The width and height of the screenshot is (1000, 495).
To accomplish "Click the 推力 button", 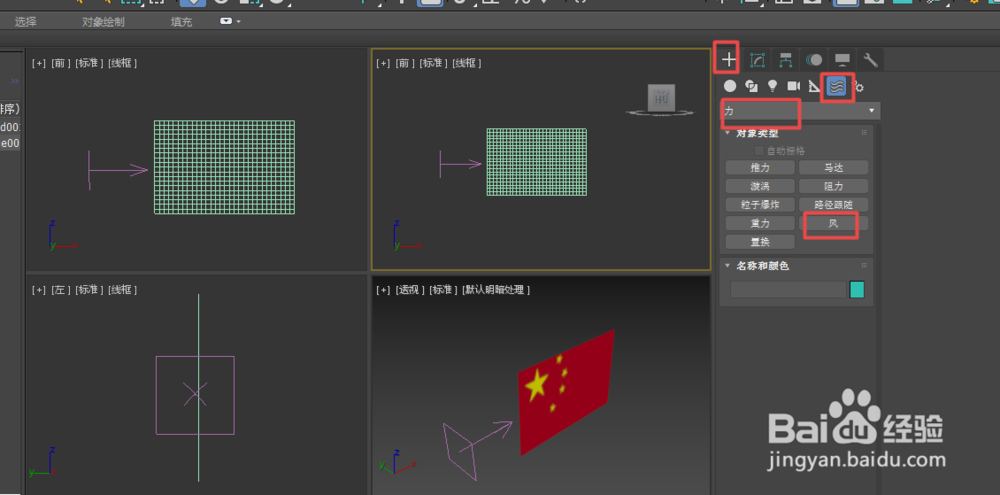I will coord(760,168).
